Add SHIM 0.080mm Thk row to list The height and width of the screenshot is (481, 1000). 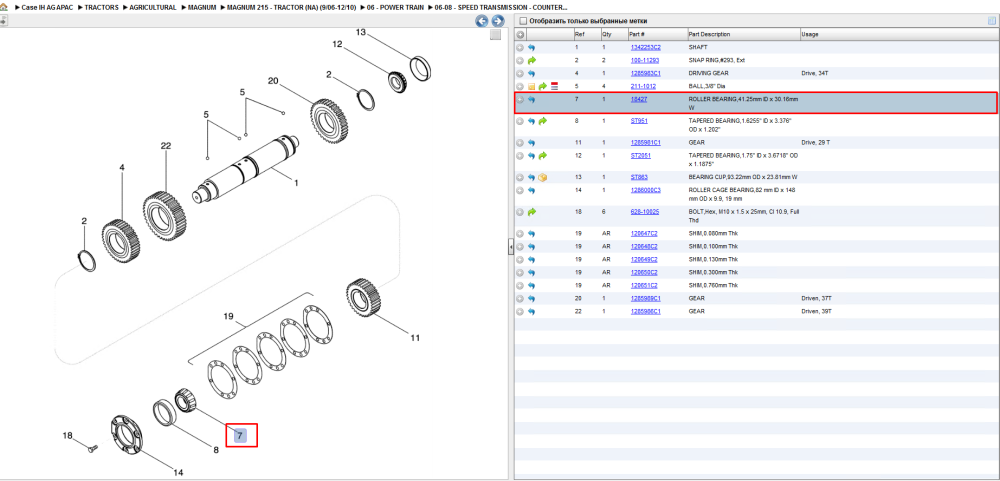520,233
